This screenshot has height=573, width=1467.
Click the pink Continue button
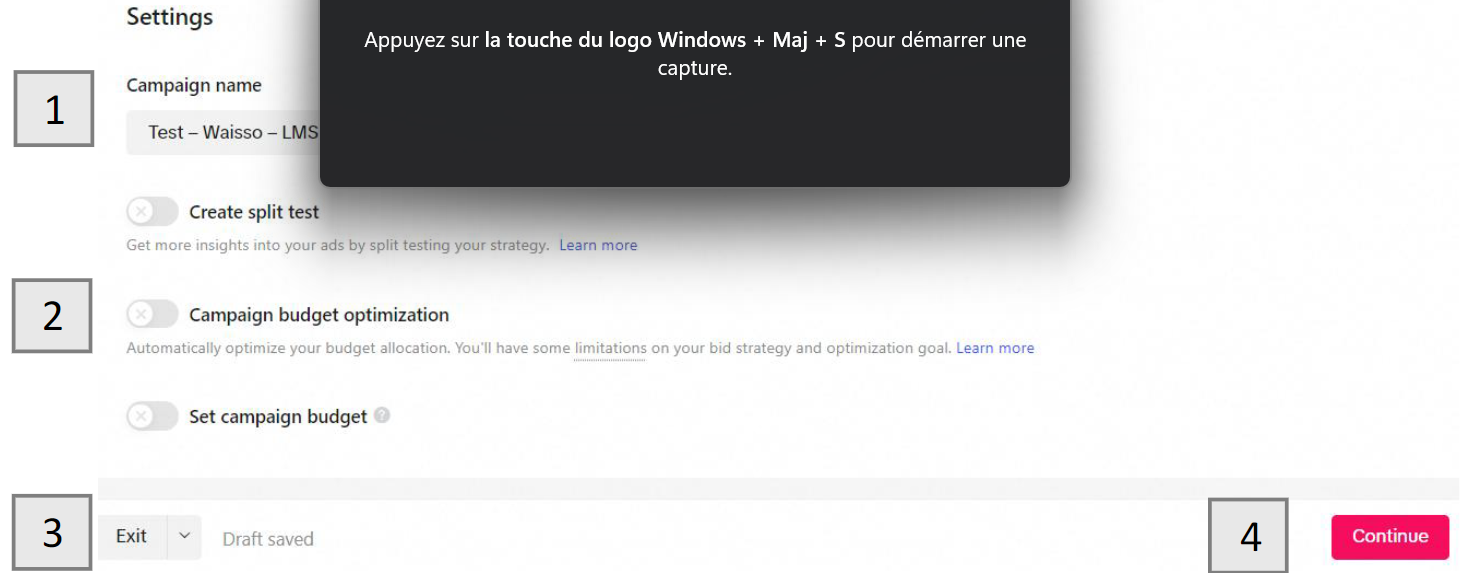1389,537
